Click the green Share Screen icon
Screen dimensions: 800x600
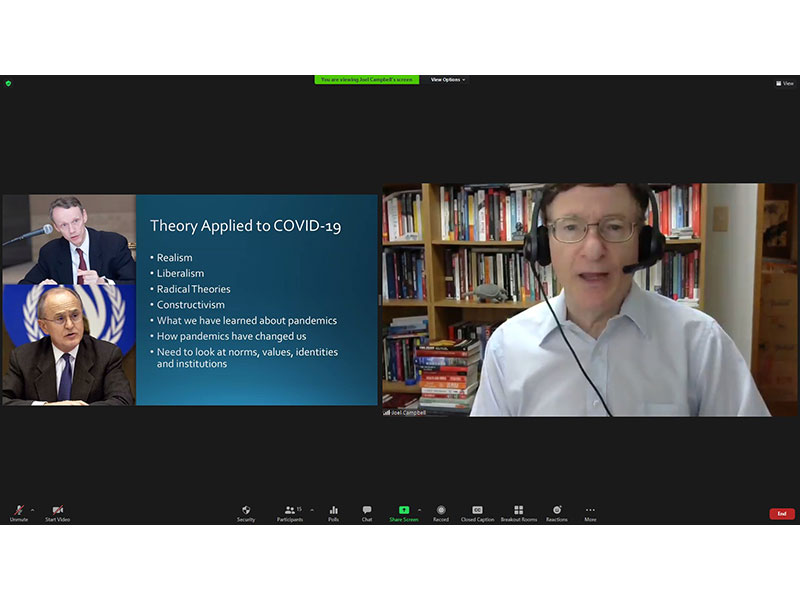(x=404, y=510)
